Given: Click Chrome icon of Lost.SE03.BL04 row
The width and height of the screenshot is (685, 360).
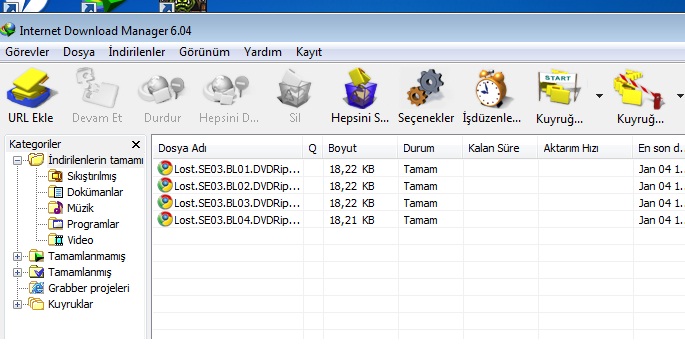Looking at the screenshot, I should point(165,219).
